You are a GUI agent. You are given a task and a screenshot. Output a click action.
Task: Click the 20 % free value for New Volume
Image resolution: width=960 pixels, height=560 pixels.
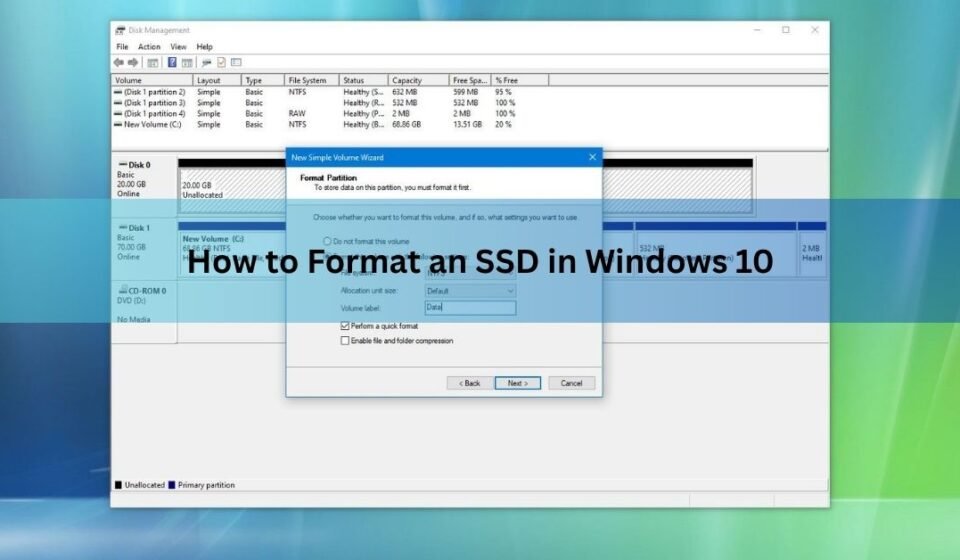tap(503, 124)
